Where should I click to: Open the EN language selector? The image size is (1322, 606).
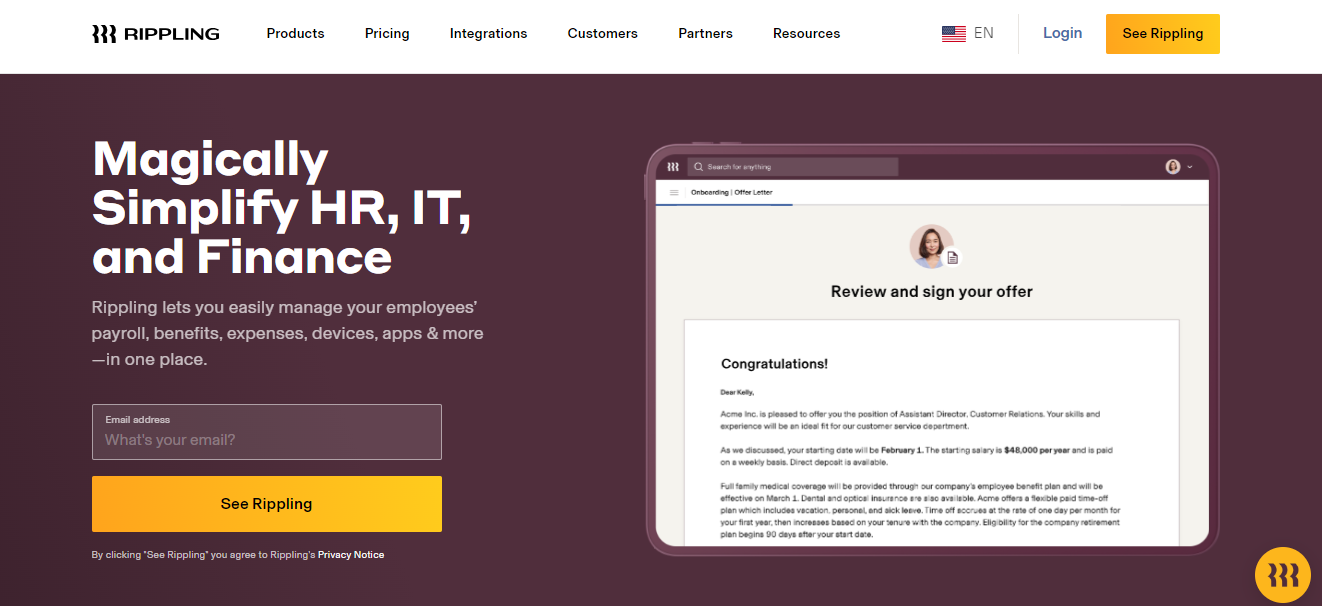point(984,33)
